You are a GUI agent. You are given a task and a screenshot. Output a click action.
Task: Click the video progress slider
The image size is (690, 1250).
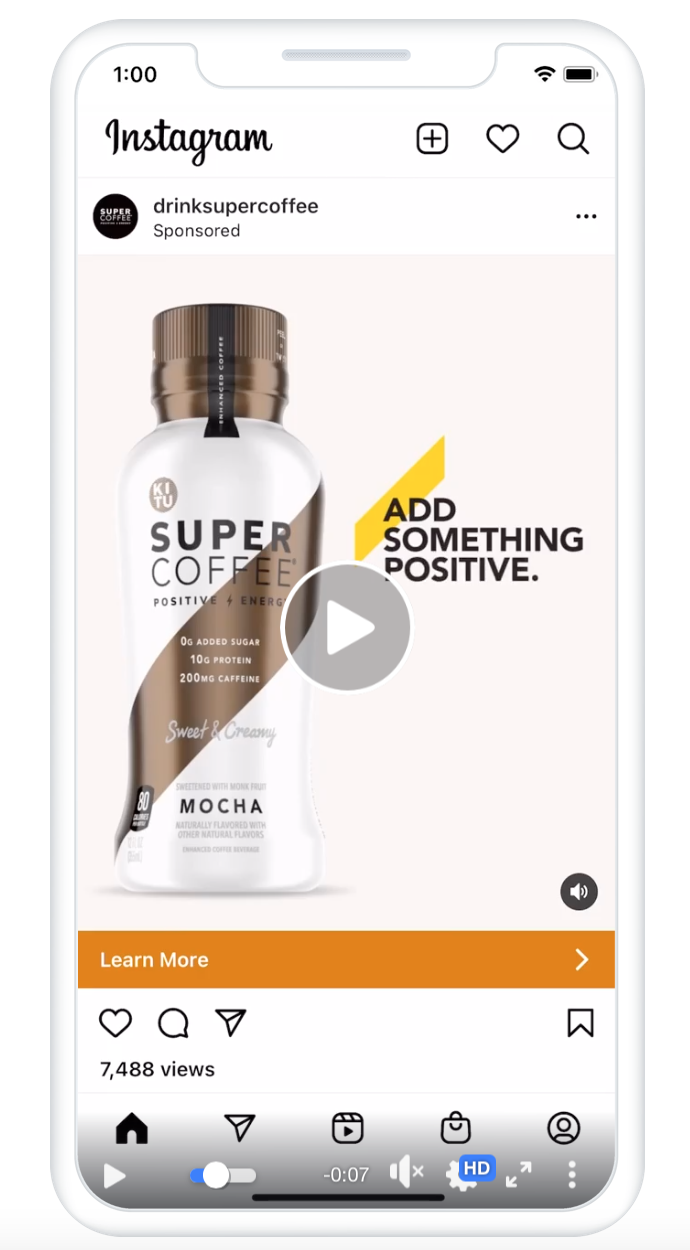[x=223, y=1175]
